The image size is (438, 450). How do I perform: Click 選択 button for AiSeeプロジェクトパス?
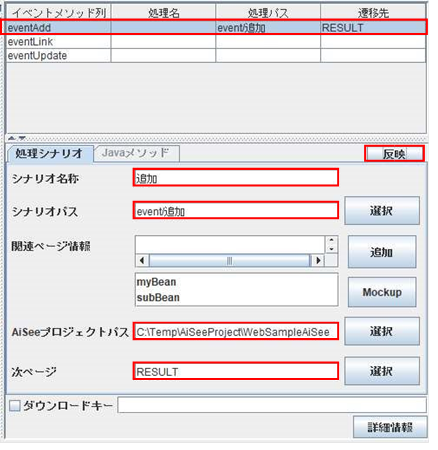(x=382, y=331)
